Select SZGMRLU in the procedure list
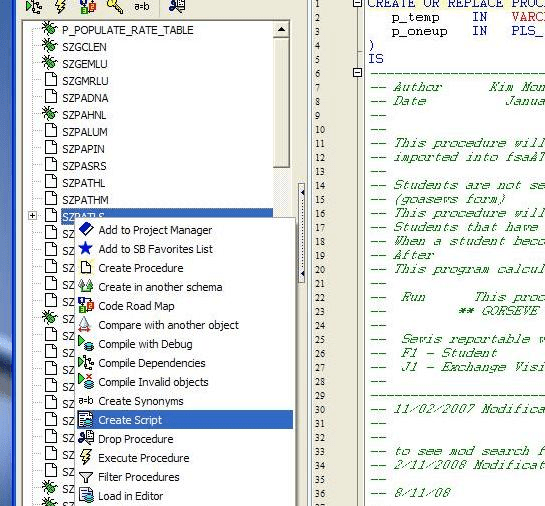Viewport: 545px width, 506px height. [86, 81]
